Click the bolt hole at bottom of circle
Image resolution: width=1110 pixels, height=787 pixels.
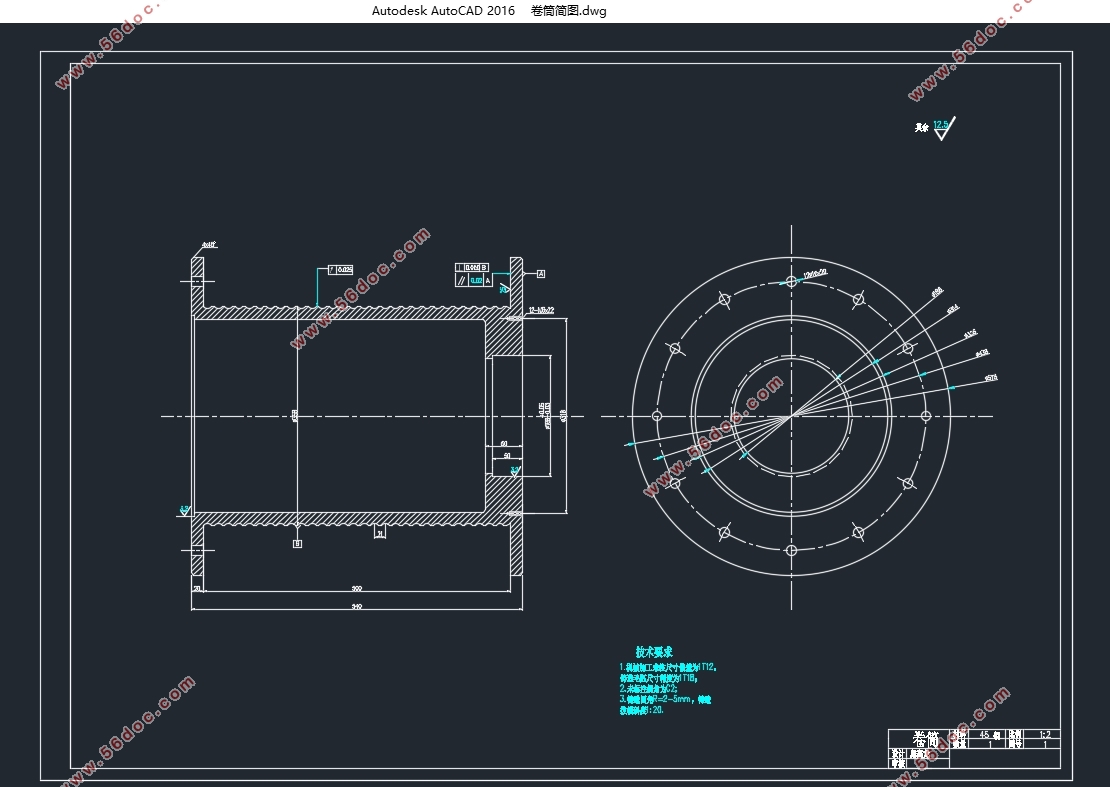(x=791, y=551)
